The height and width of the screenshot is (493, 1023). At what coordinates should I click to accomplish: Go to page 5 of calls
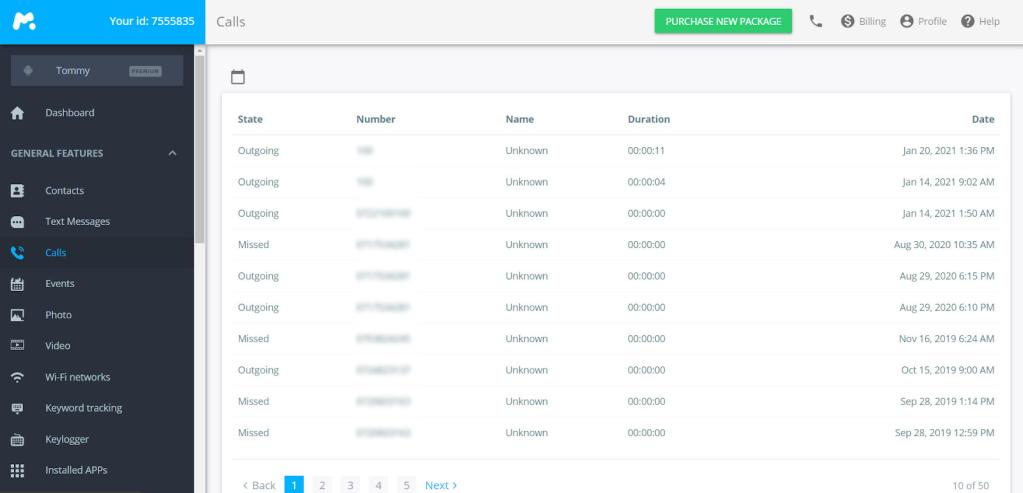[x=406, y=485]
